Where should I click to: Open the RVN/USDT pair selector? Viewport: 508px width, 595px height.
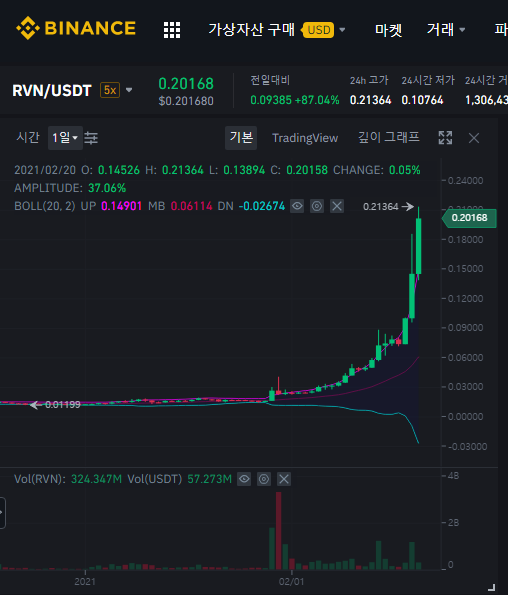coord(52,90)
